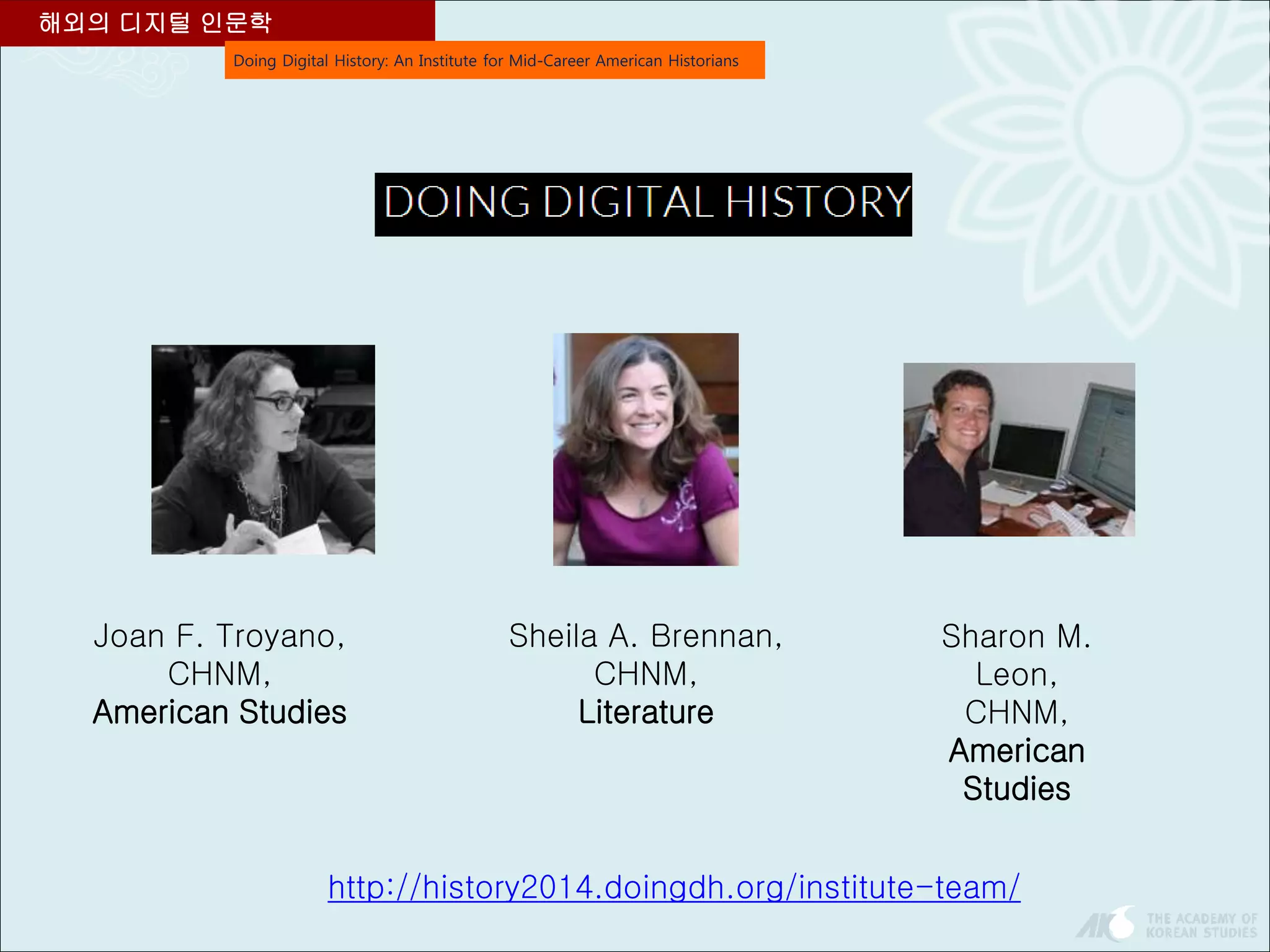Click the Academy of Korean Studies logo
The image size is (1270, 952).
click(x=1168, y=924)
